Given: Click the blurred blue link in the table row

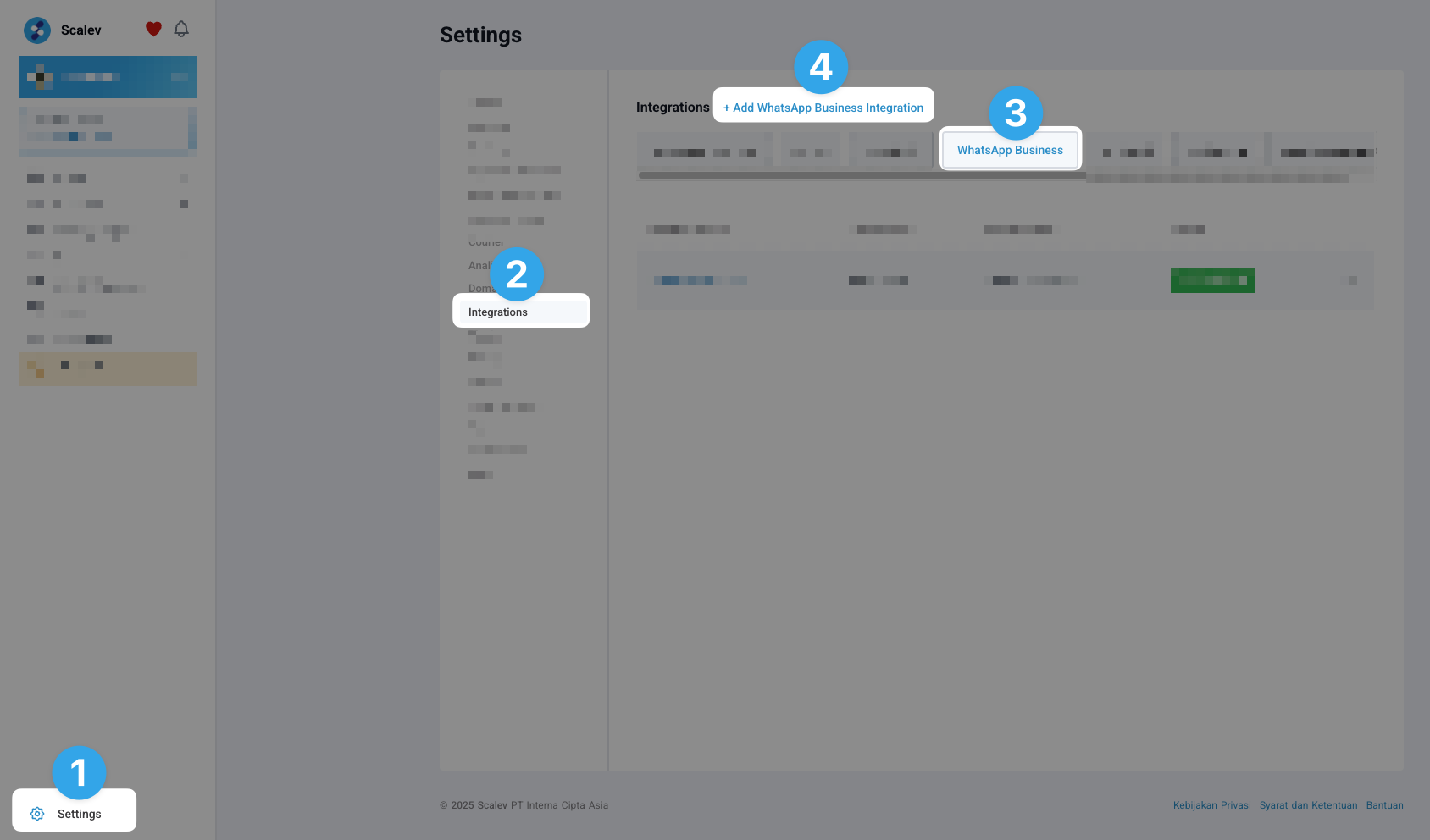Looking at the screenshot, I should (700, 280).
